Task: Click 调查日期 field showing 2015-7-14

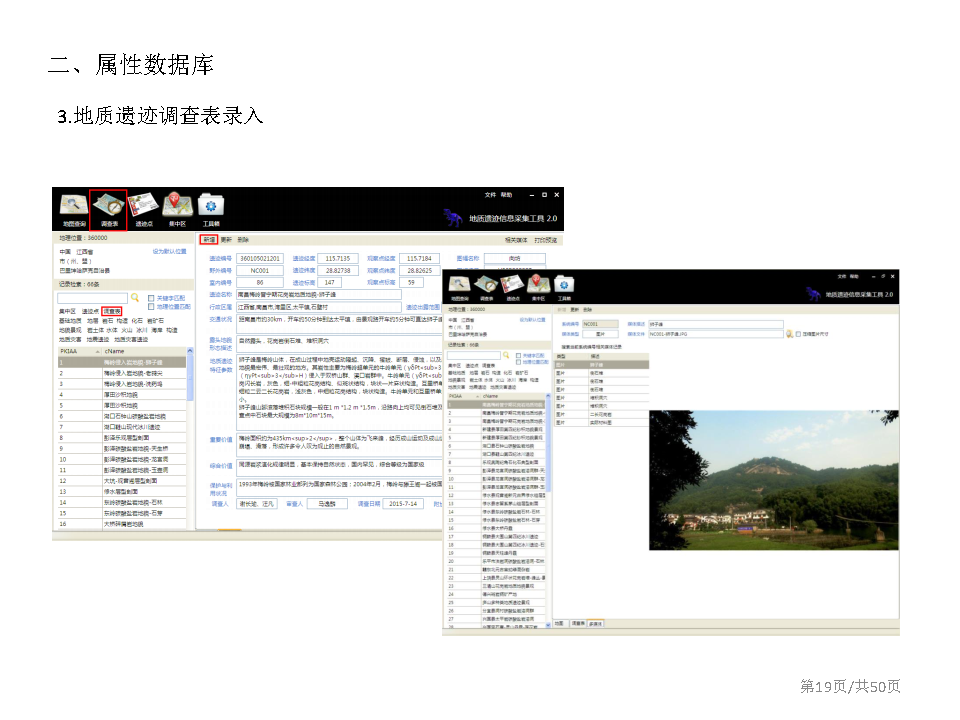Action: (403, 503)
